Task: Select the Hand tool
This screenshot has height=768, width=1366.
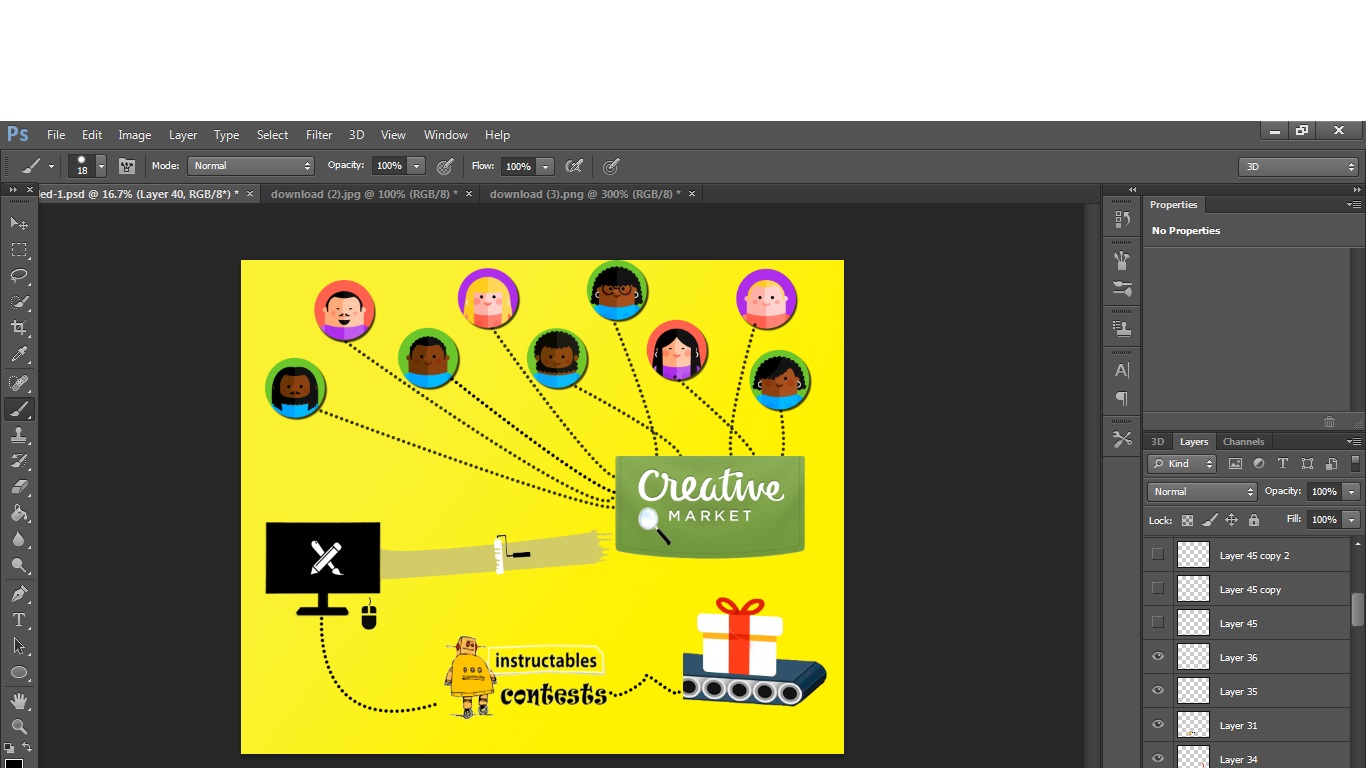Action: (x=19, y=701)
